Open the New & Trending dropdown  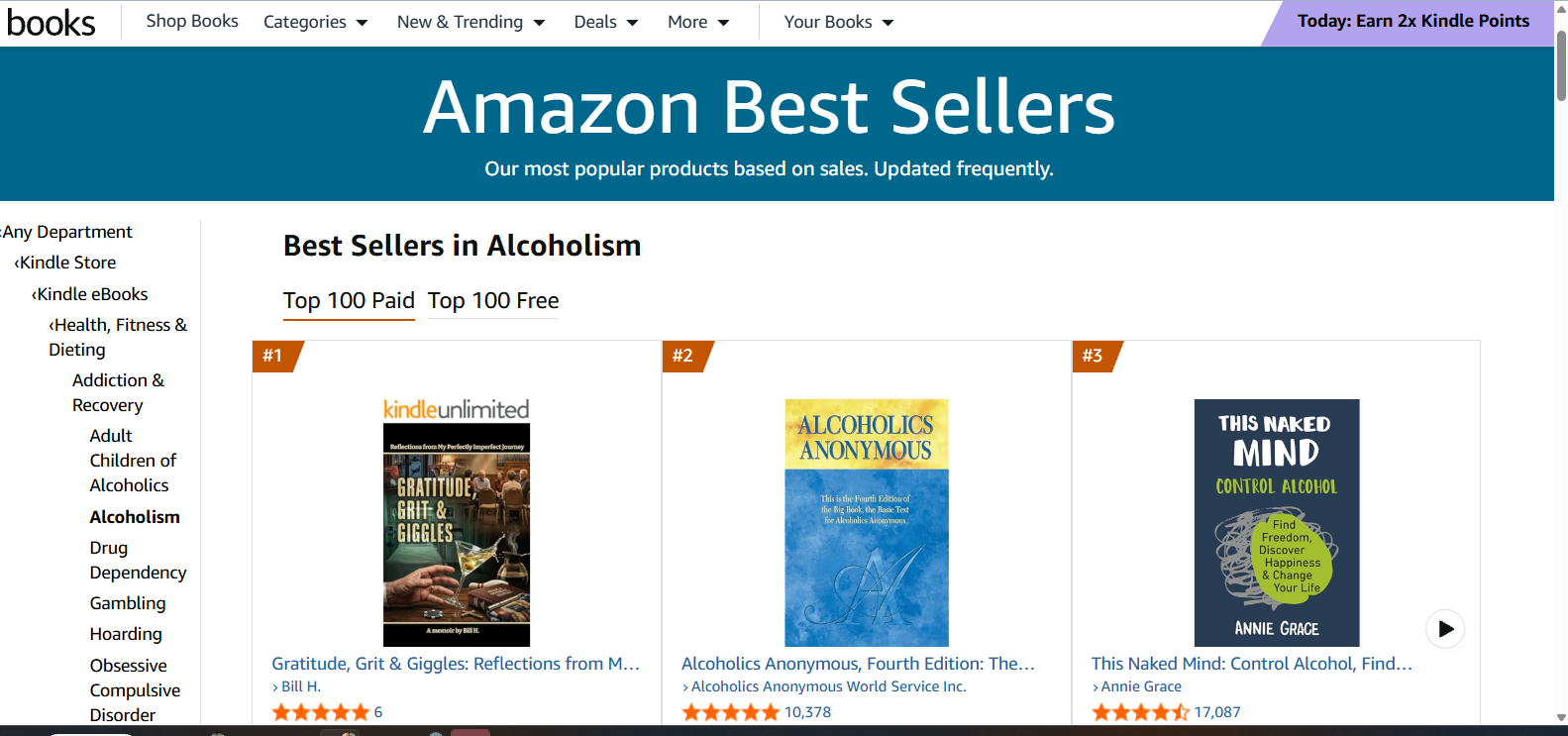[x=471, y=22]
